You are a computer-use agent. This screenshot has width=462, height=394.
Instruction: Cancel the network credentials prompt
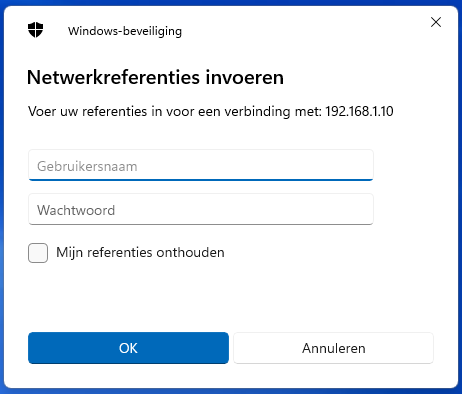(334, 348)
